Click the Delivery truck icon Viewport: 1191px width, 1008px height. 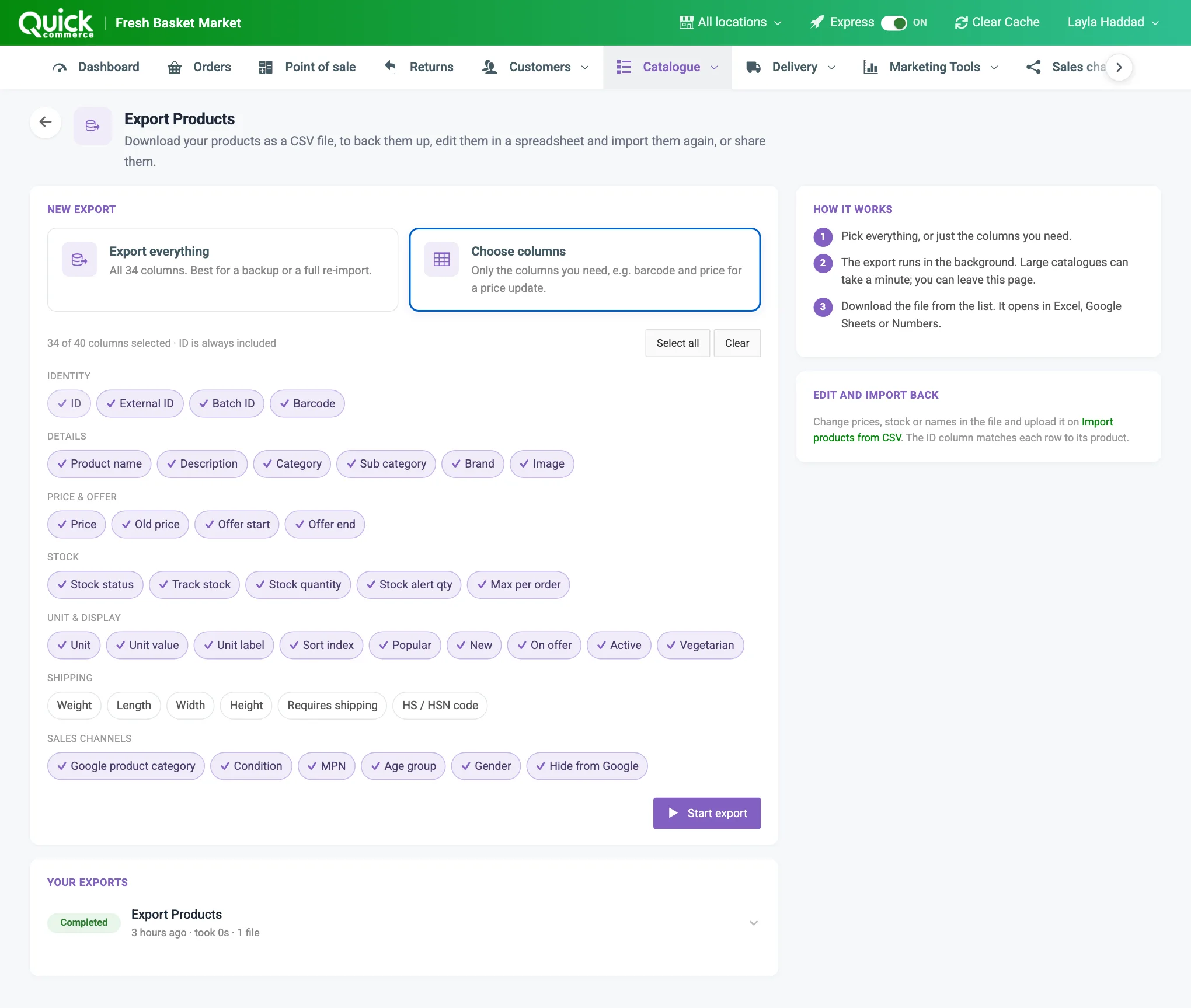click(753, 67)
